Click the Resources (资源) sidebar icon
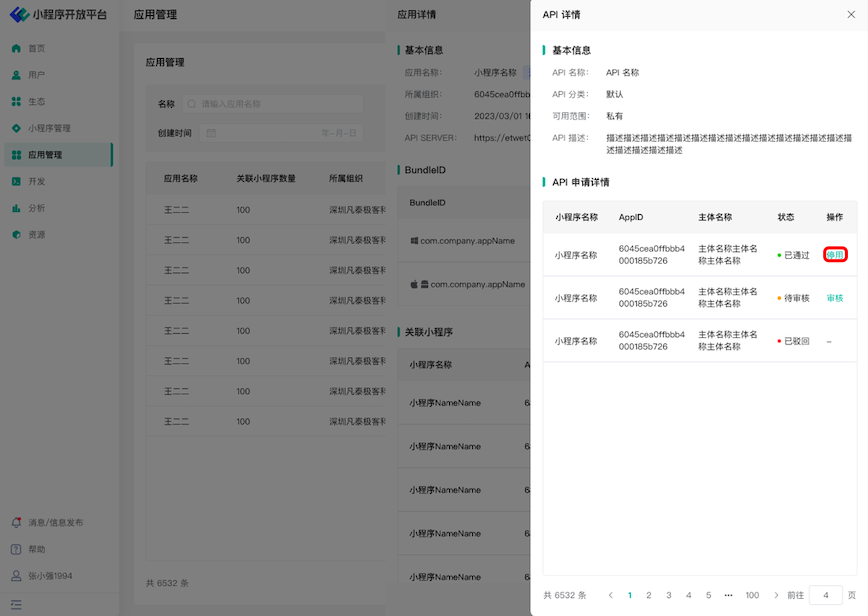This screenshot has height=616, width=868. (16, 235)
